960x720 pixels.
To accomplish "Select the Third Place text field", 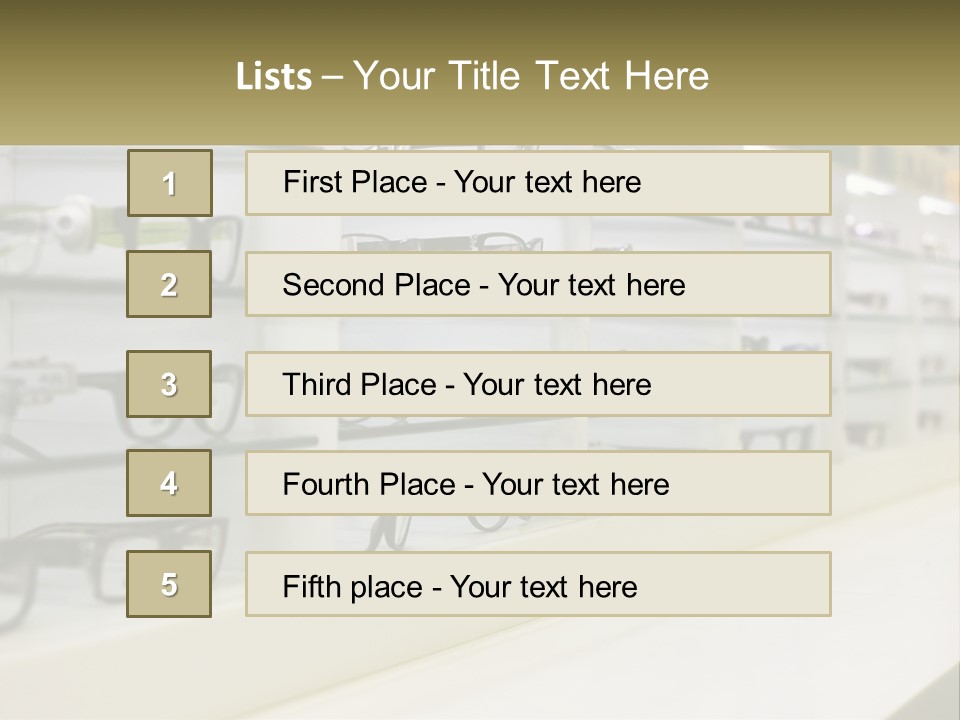I will (538, 384).
